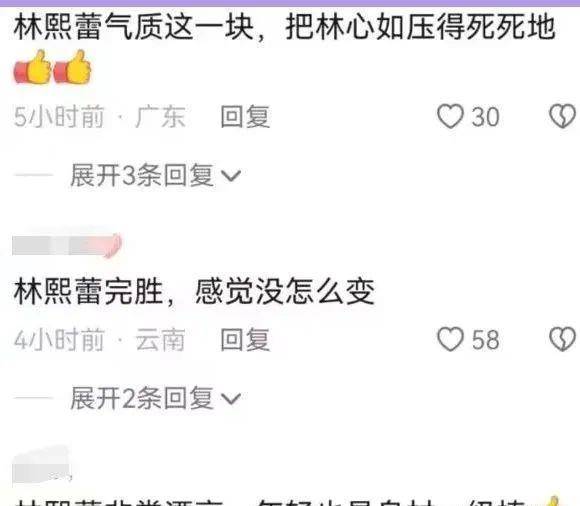Click the chevron beside 展开2条回复
Viewport: 580px width, 506px height.
click(x=231, y=399)
